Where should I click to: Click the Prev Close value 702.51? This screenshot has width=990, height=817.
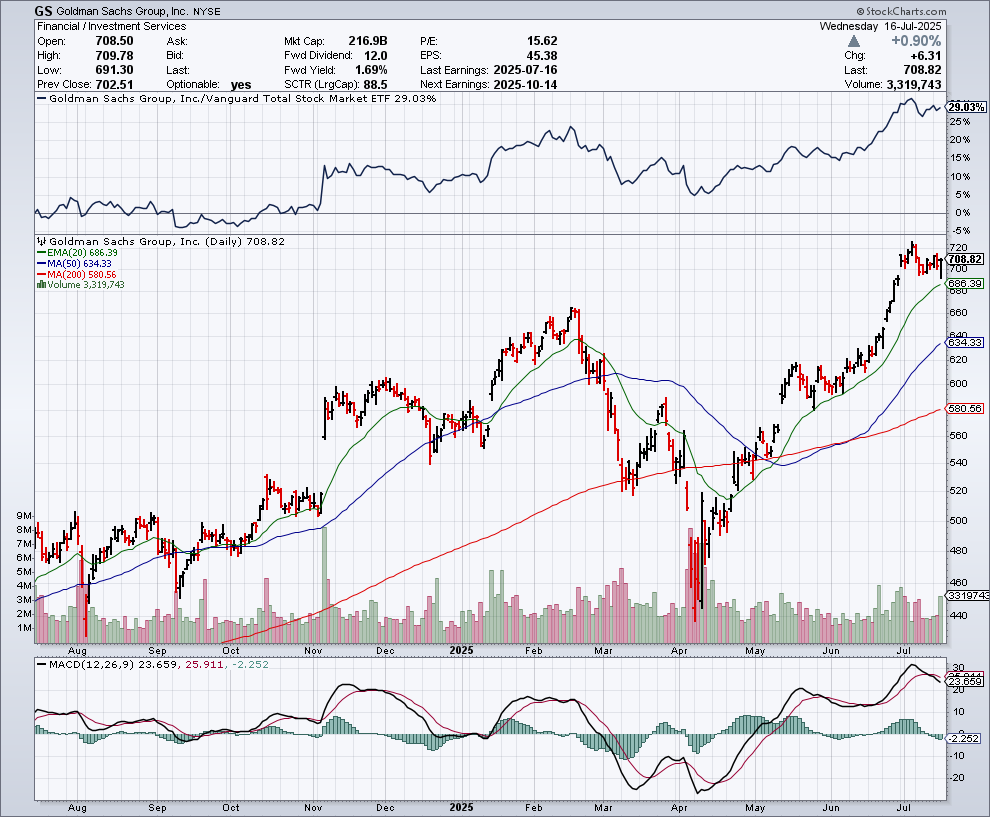click(x=114, y=85)
